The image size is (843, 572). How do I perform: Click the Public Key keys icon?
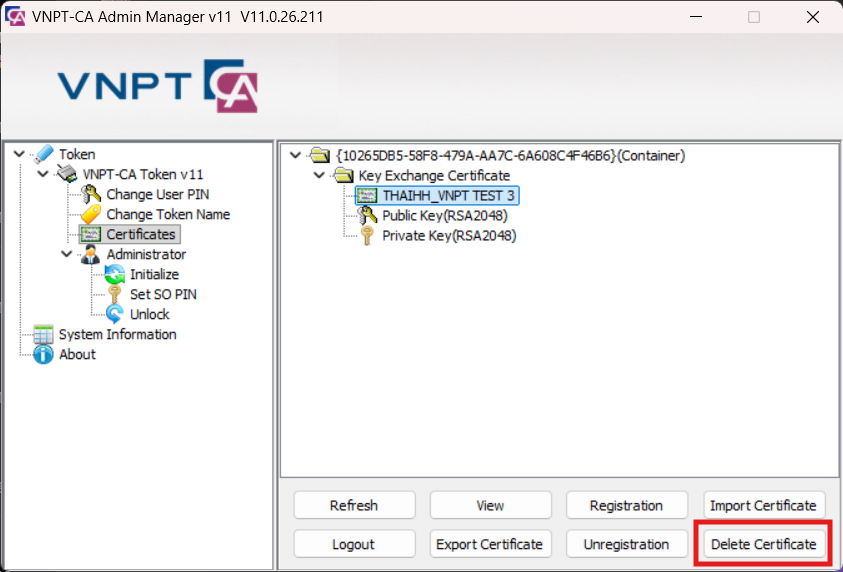point(367,215)
